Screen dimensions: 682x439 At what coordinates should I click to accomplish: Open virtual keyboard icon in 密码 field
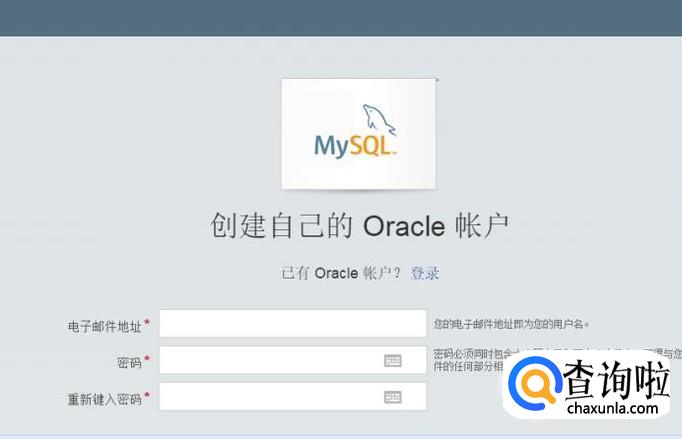coord(393,360)
